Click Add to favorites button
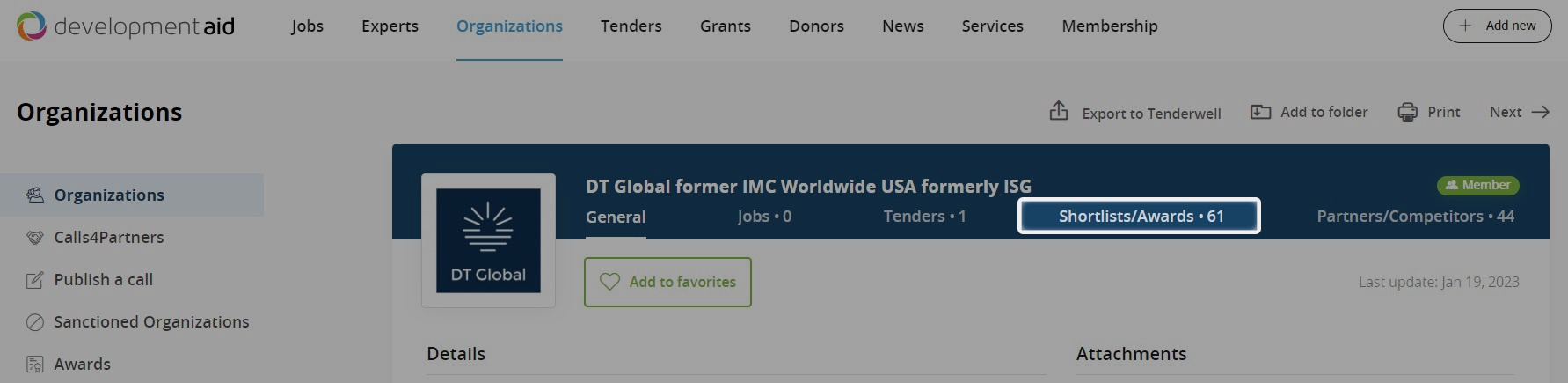1568x383 pixels. pos(667,282)
